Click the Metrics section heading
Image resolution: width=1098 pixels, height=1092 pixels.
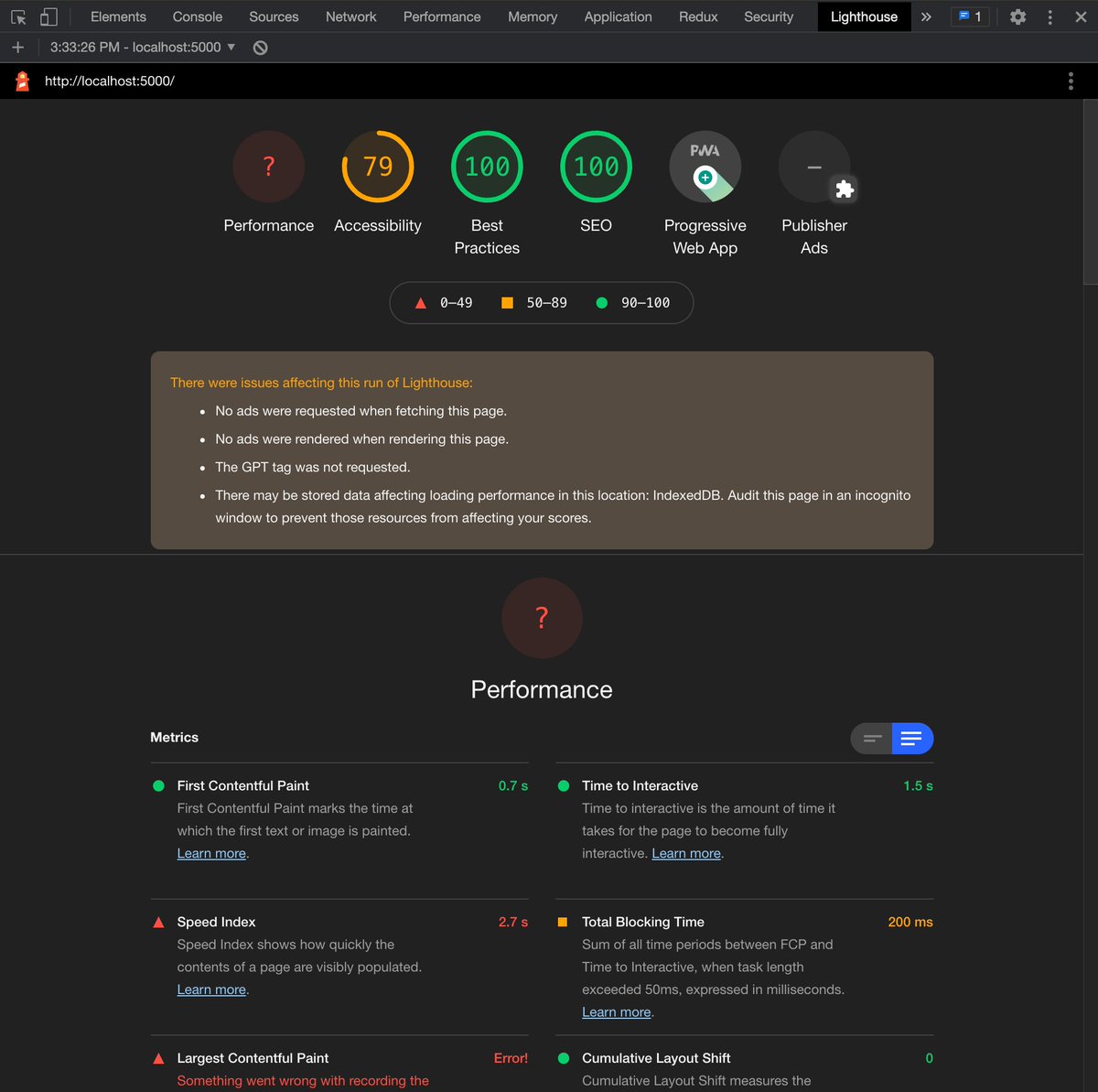click(x=174, y=737)
